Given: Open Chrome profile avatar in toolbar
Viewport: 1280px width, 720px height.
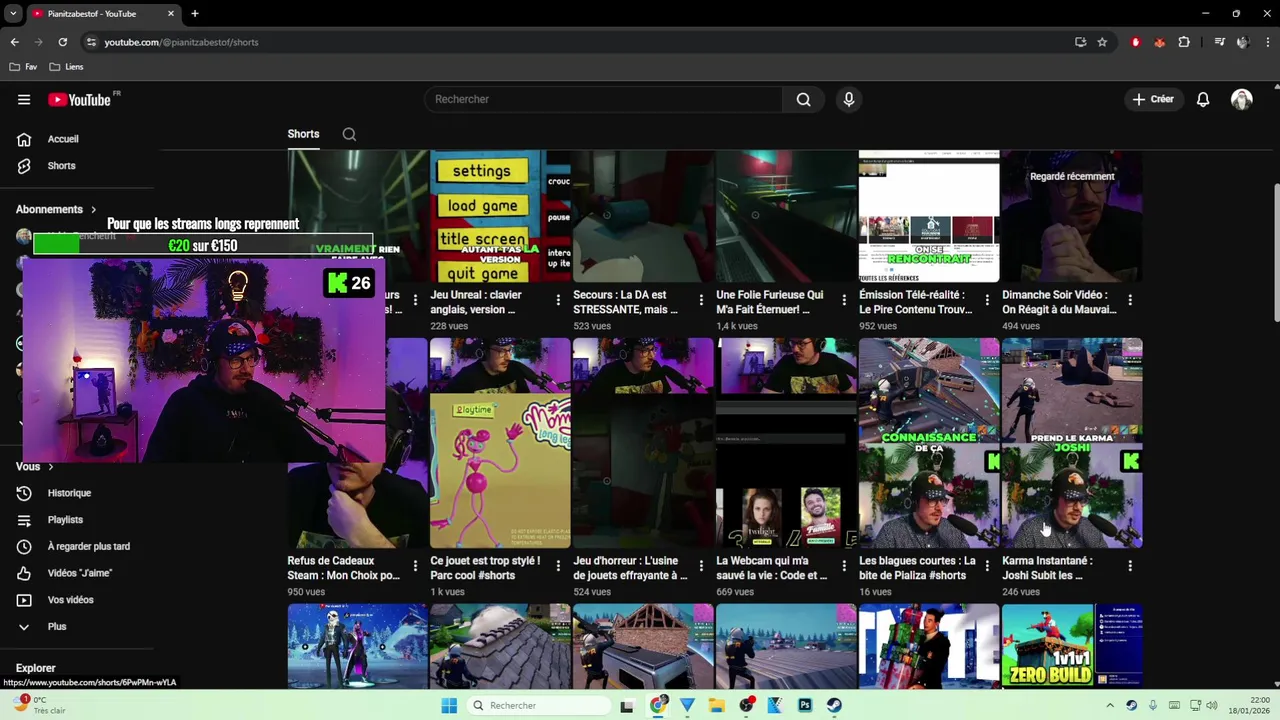Looking at the screenshot, I should [x=1243, y=42].
